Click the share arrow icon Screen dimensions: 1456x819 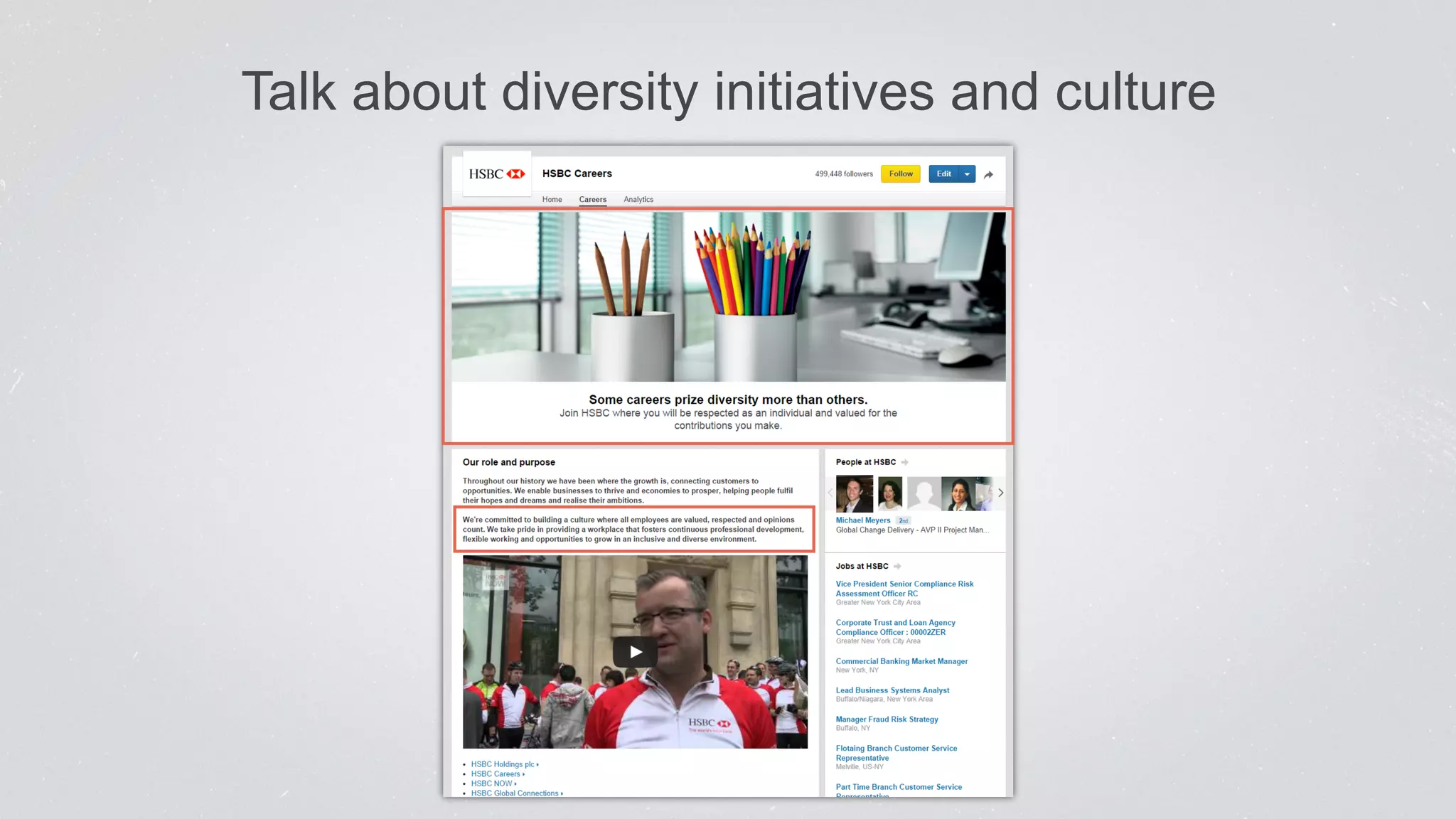click(x=988, y=174)
